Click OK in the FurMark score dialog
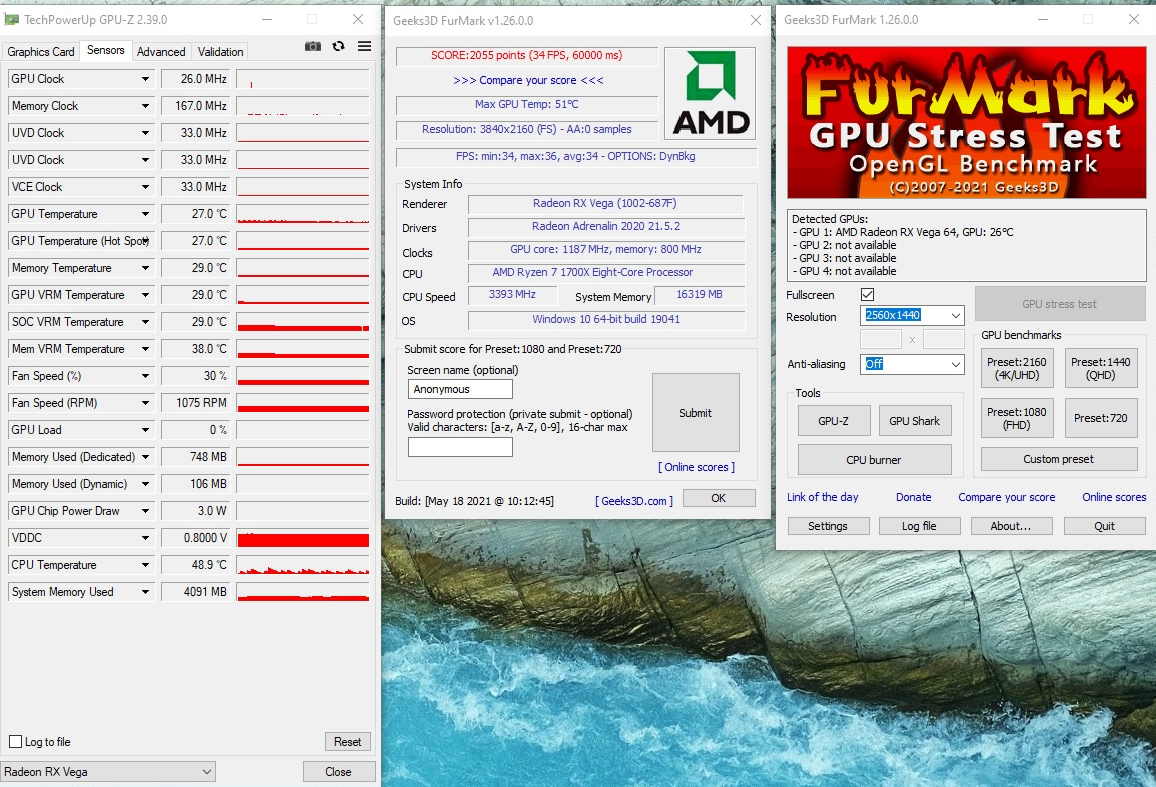This screenshot has width=1156, height=787. (719, 498)
